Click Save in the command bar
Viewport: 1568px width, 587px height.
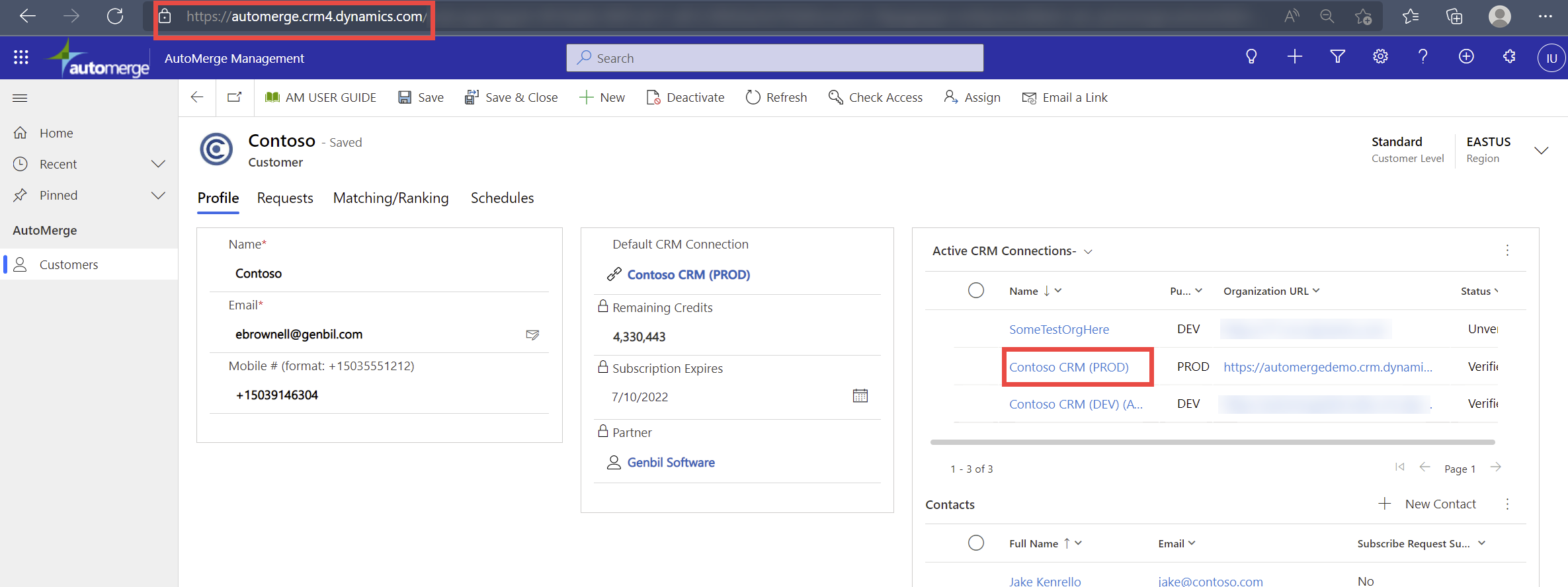421,97
